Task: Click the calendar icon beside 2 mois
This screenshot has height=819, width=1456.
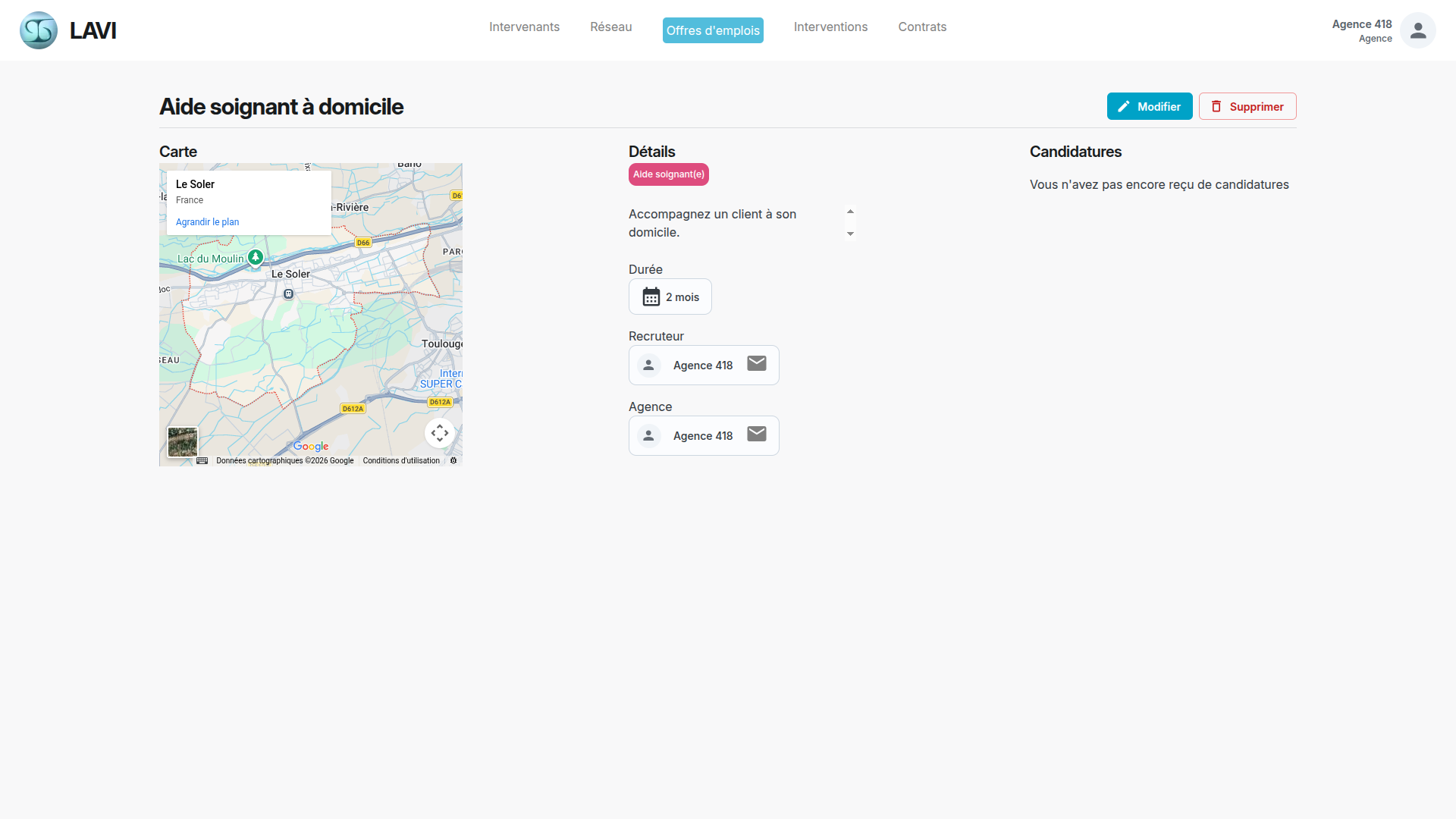Action: coord(651,297)
